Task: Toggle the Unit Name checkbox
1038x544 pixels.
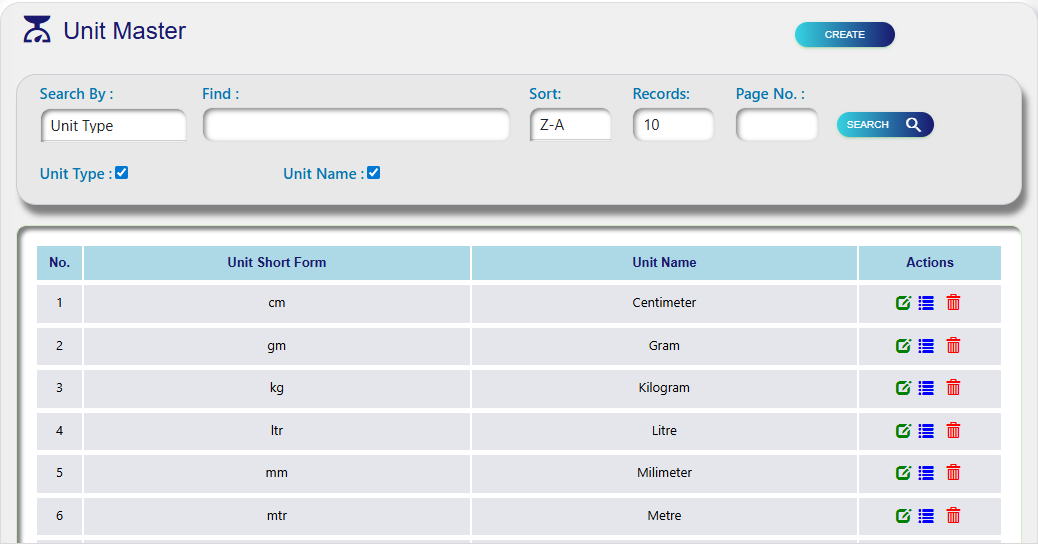Action: (374, 173)
